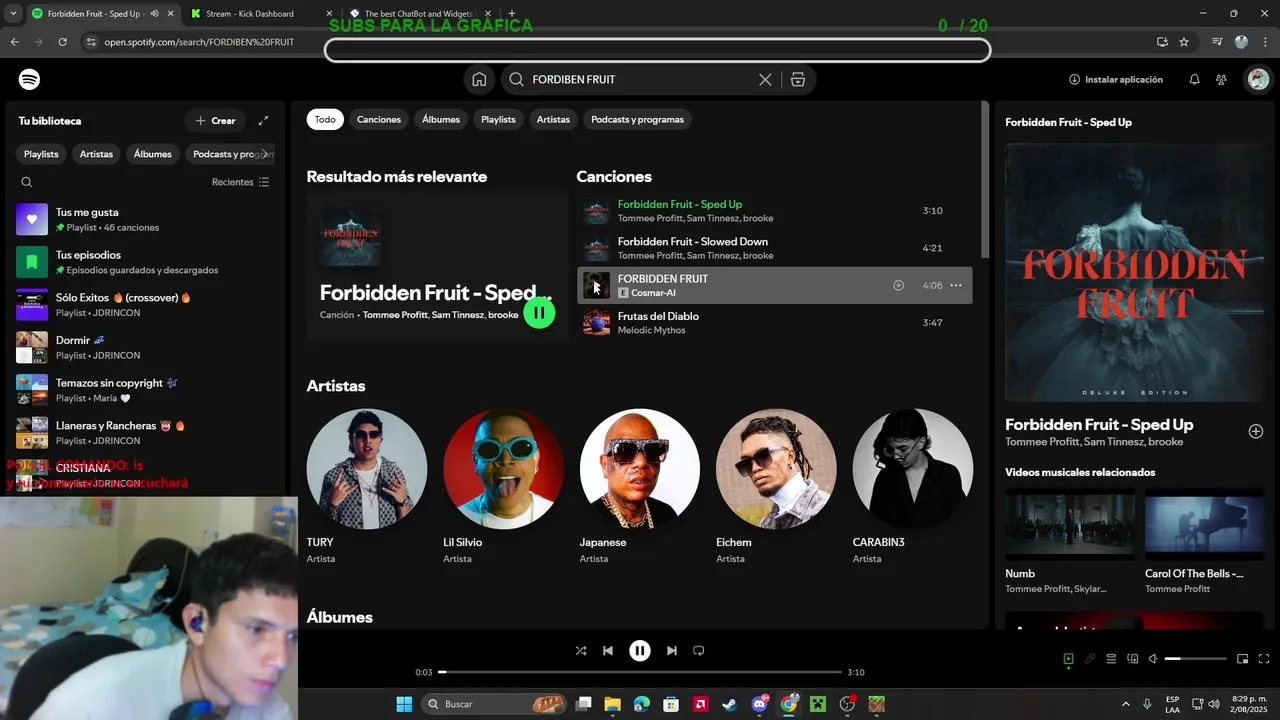Image resolution: width=1280 pixels, height=720 pixels.
Task: Open Tommee Profitt artist link under top result
Action: (x=395, y=315)
